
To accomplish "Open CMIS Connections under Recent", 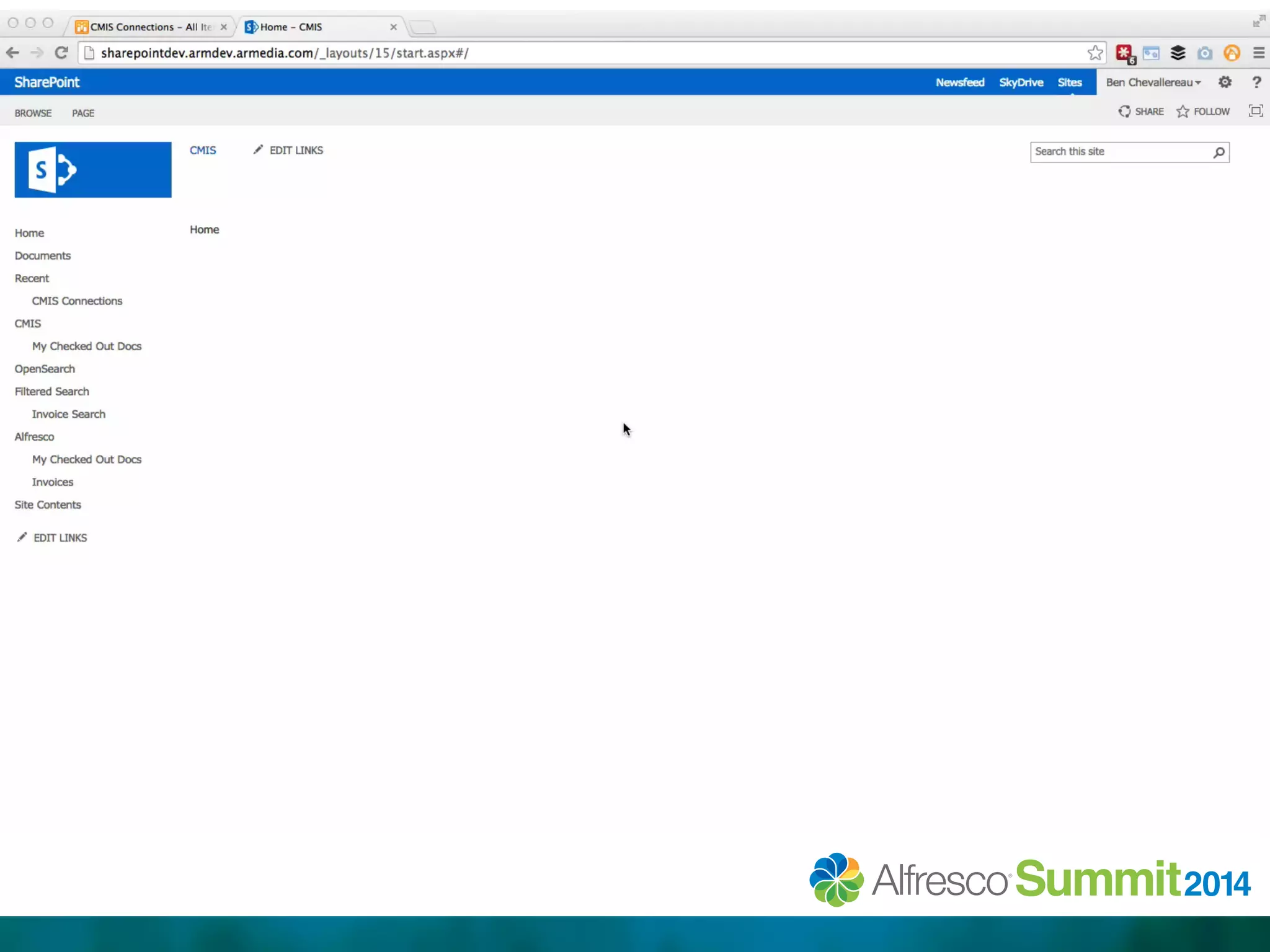I will pyautogui.click(x=77, y=301).
